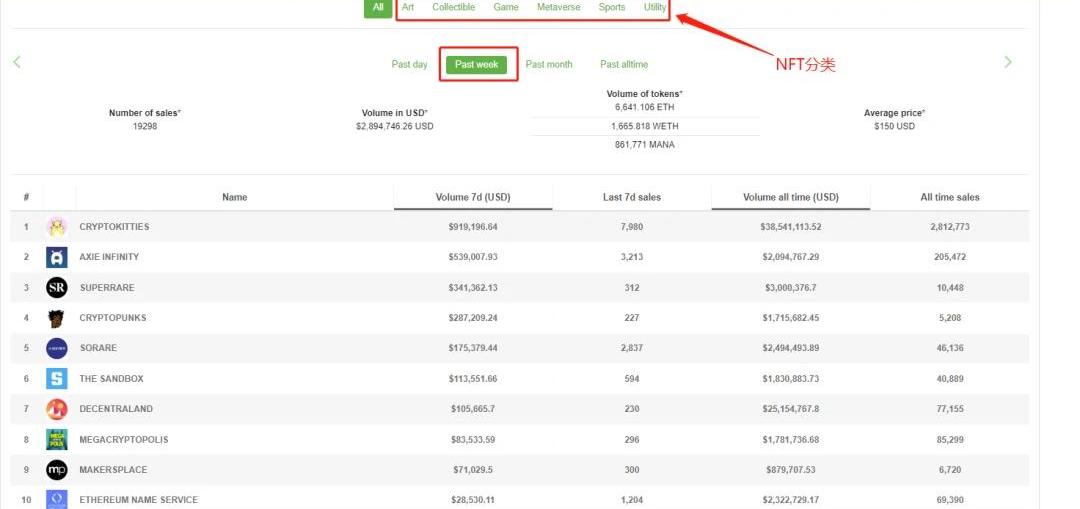Click the 7,980 last 7d sales value
Image resolution: width=1080 pixels, height=509 pixels.
(x=632, y=227)
